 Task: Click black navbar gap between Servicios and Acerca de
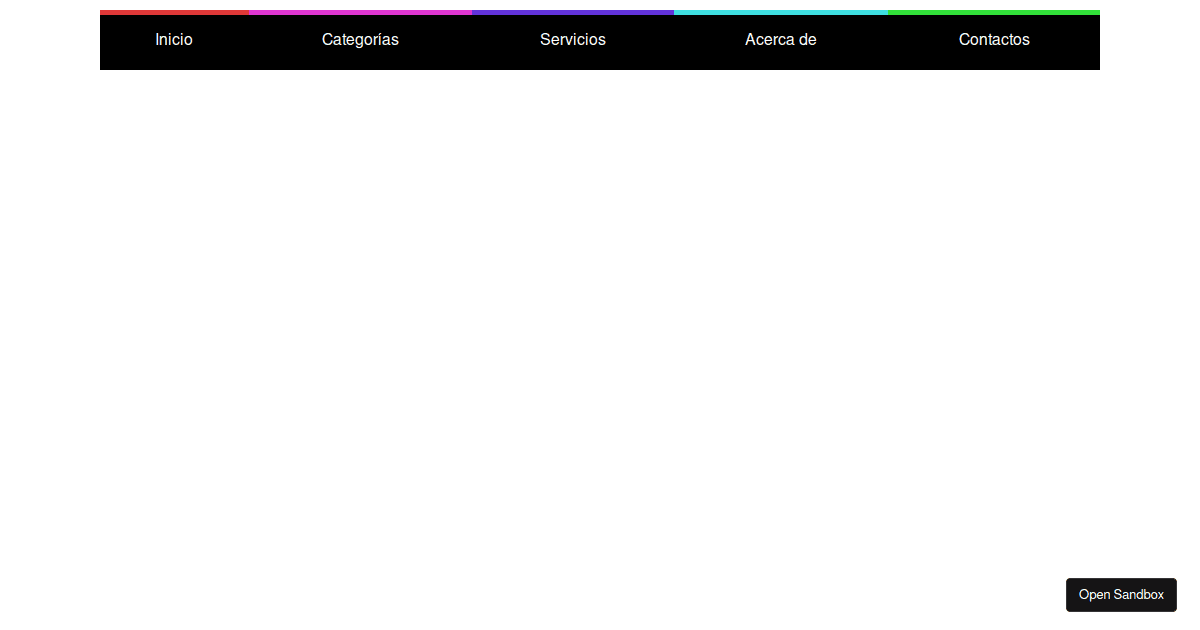675,42
